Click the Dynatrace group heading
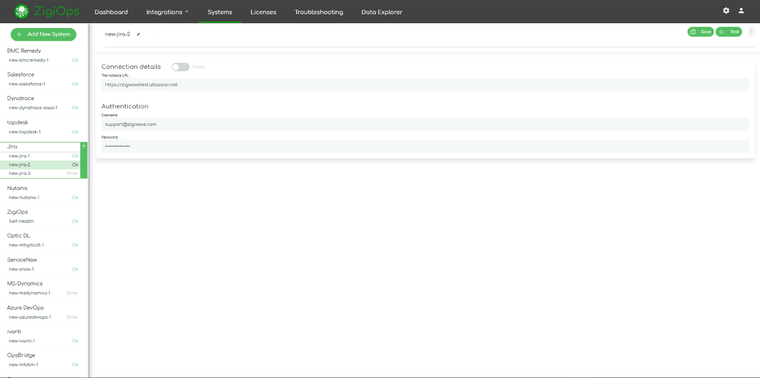This screenshot has height=378, width=760. pos(20,98)
